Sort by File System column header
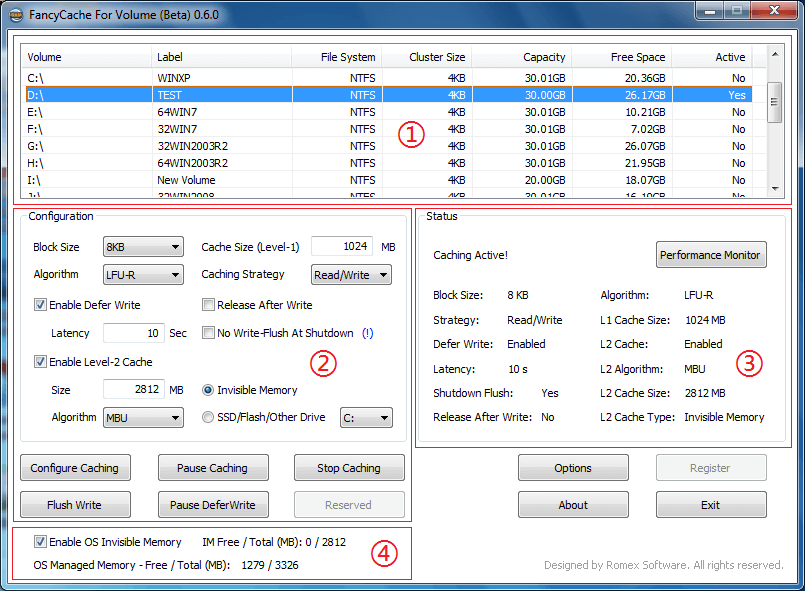Viewport: 805px width, 591px height. click(x=337, y=57)
